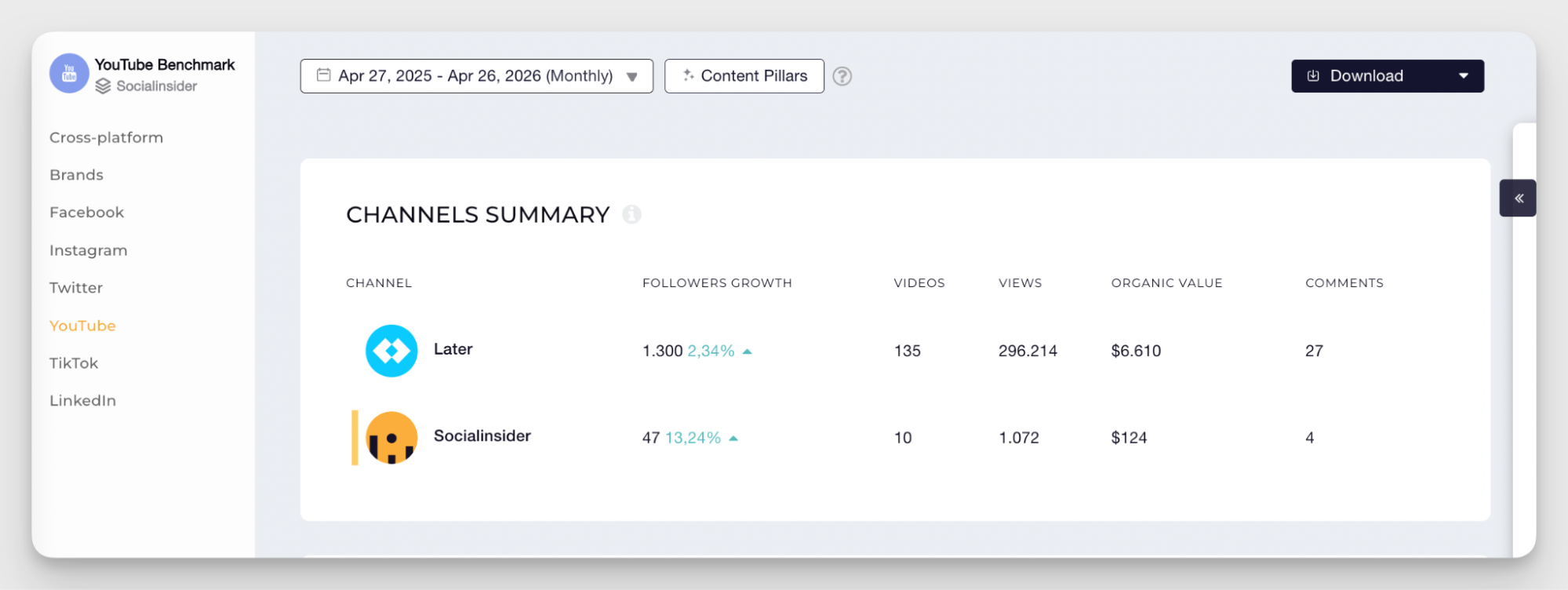
Task: Click the Comments column header
Action: click(1344, 283)
